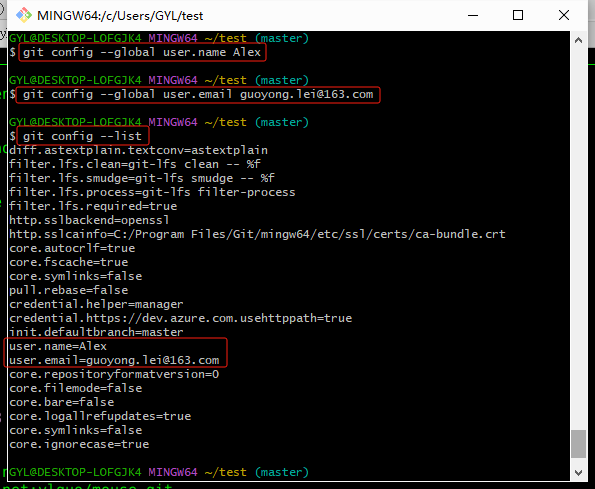Click the scrollbar up arrow
The height and width of the screenshot is (489, 595).
point(578,40)
